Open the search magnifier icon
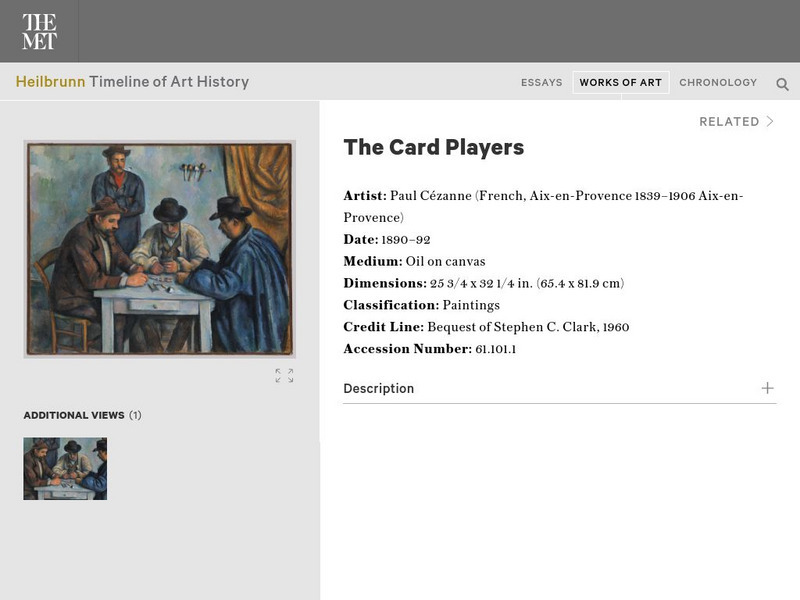The image size is (800, 600). click(x=782, y=84)
